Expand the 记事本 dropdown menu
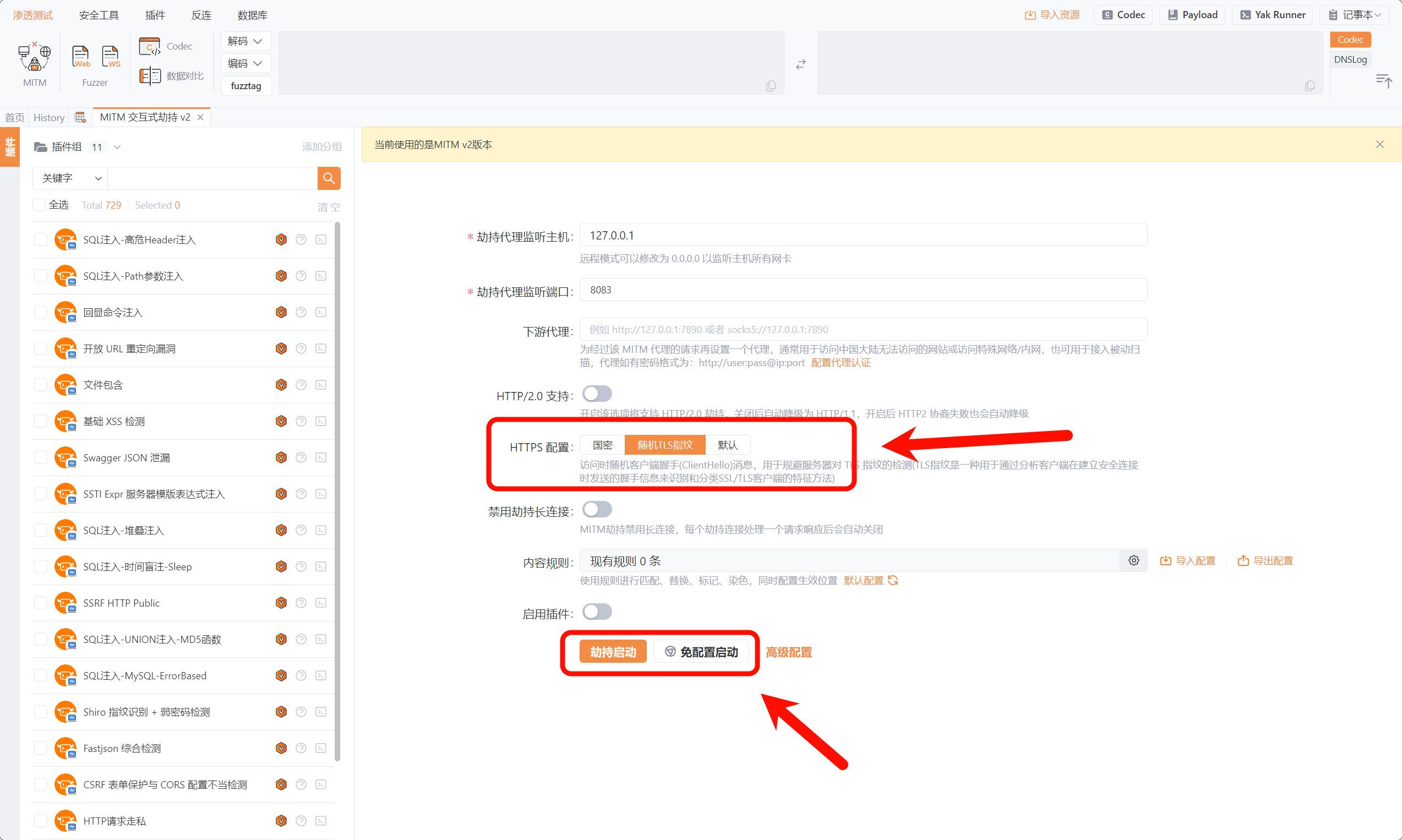1402x840 pixels. [x=1360, y=15]
